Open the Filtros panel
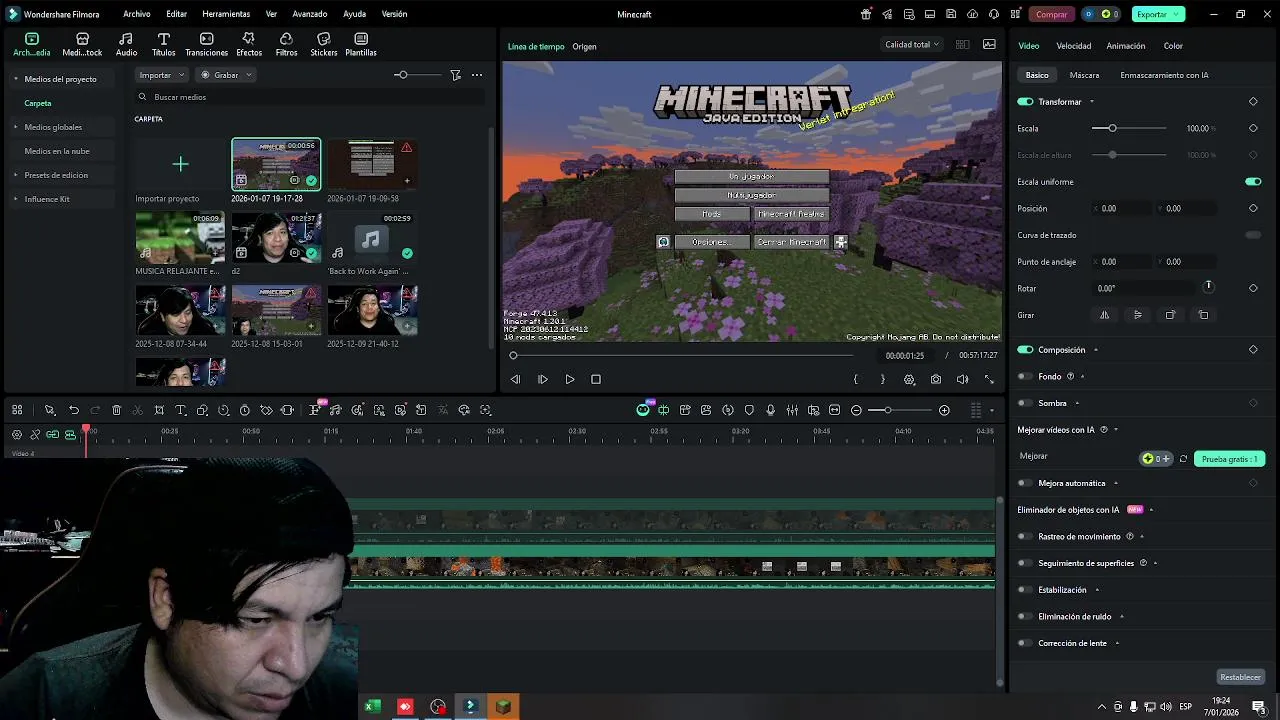This screenshot has width=1280, height=720. point(286,44)
